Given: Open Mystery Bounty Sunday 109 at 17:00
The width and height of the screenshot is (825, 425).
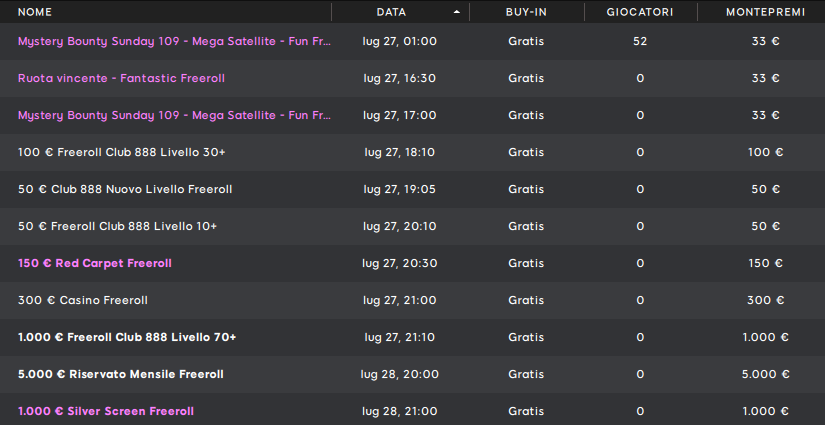Looking at the screenshot, I should click(174, 115).
